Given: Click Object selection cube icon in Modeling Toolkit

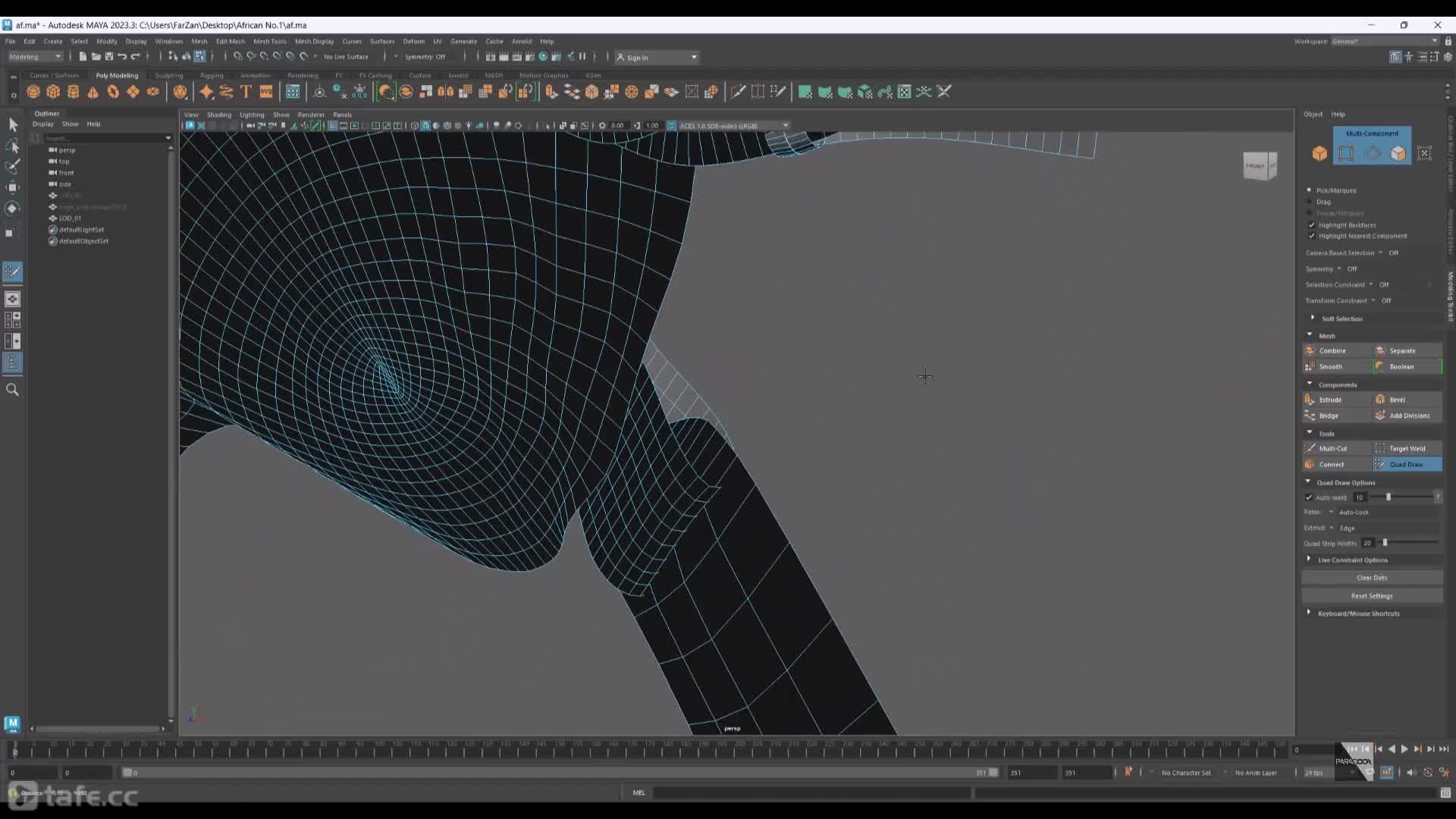Looking at the screenshot, I should pyautogui.click(x=1319, y=153).
